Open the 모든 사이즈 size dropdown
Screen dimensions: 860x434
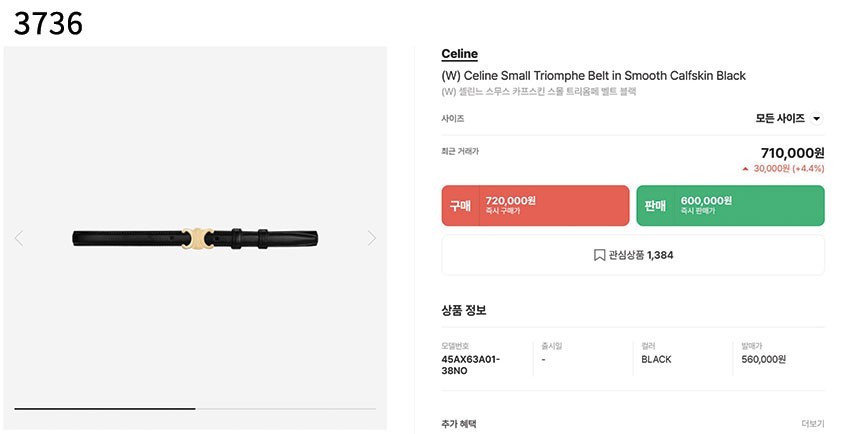[788, 118]
